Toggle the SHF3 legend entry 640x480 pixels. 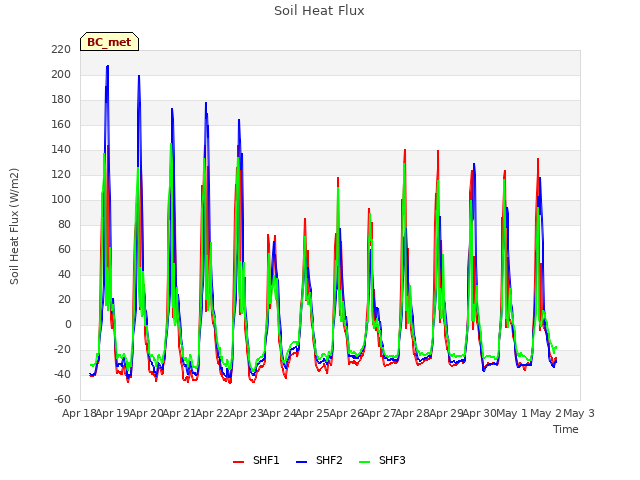[x=382, y=460]
